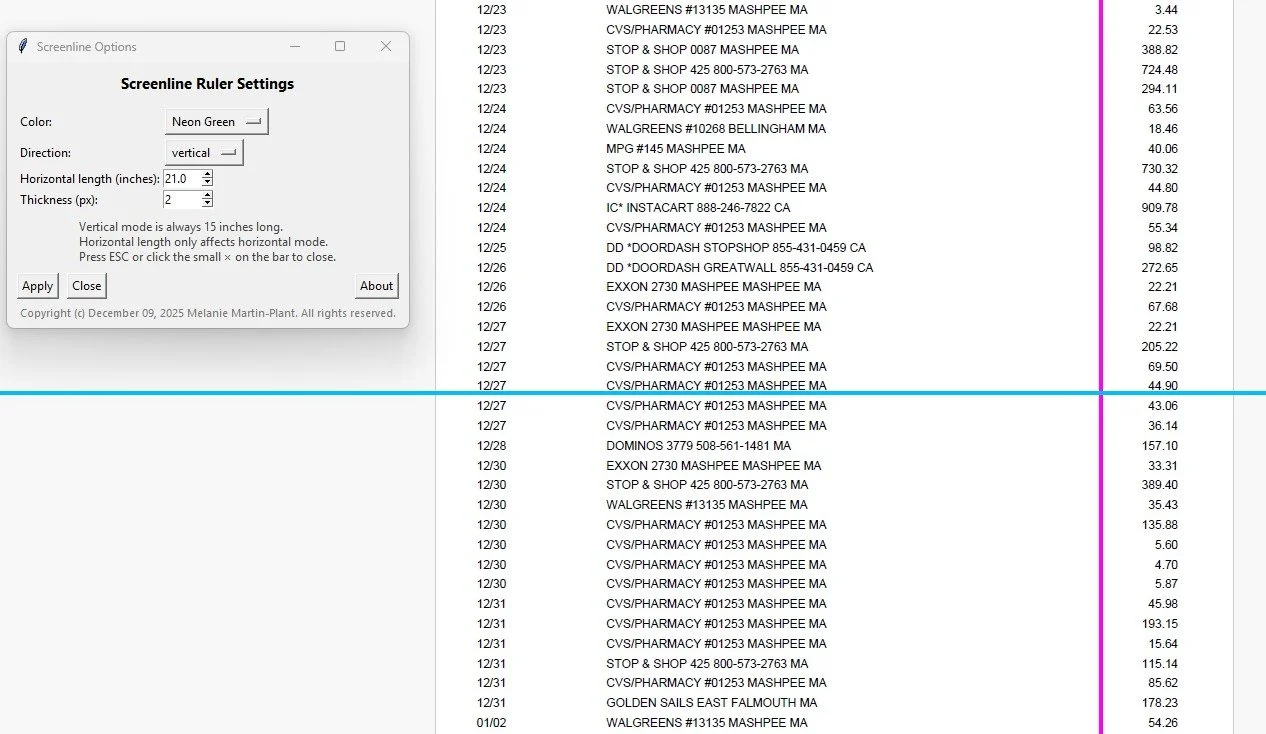Click the amount 157.10
The width and height of the screenshot is (1266, 734).
pyautogui.click(x=1159, y=445)
